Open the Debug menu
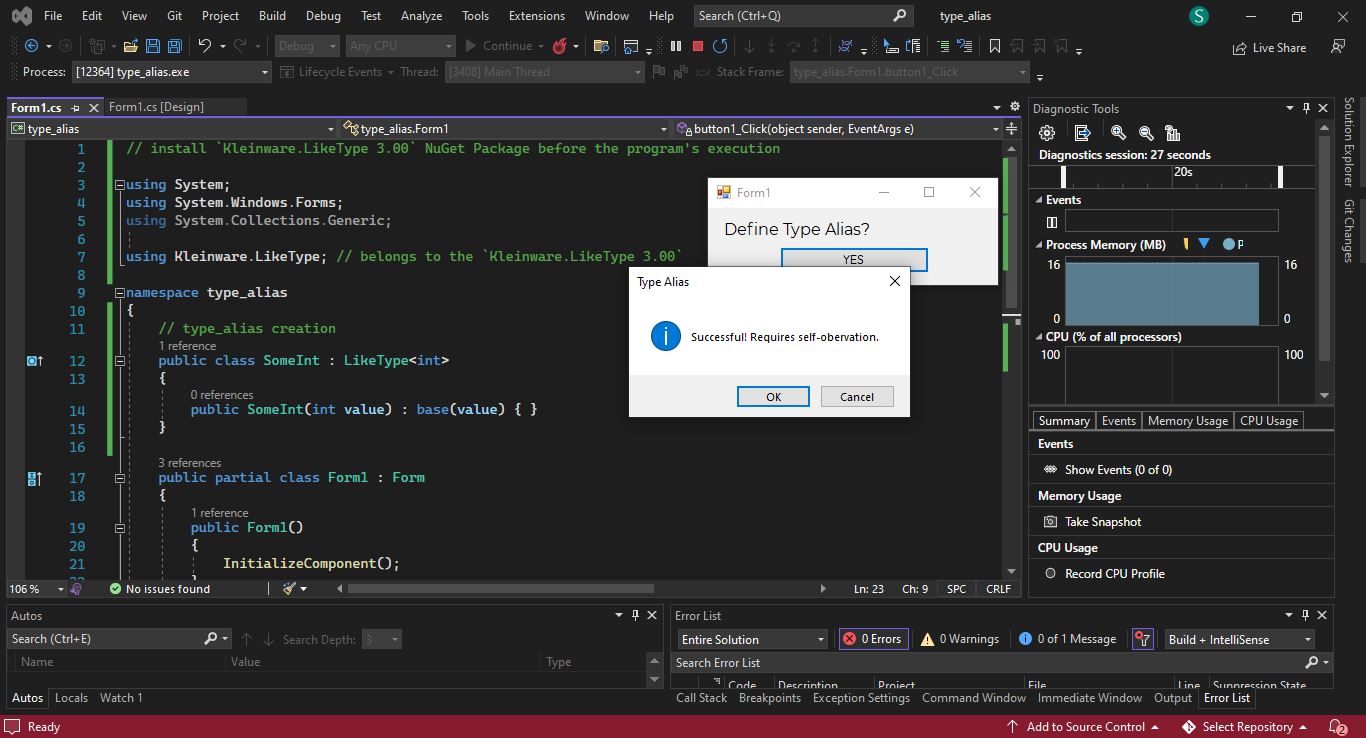Viewport: 1366px width, 738px height. pyautogui.click(x=323, y=16)
